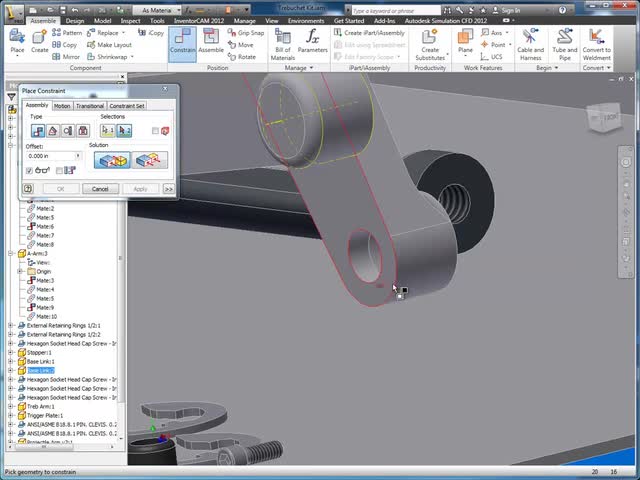
Task: Activate the second selection button
Action: [124, 131]
